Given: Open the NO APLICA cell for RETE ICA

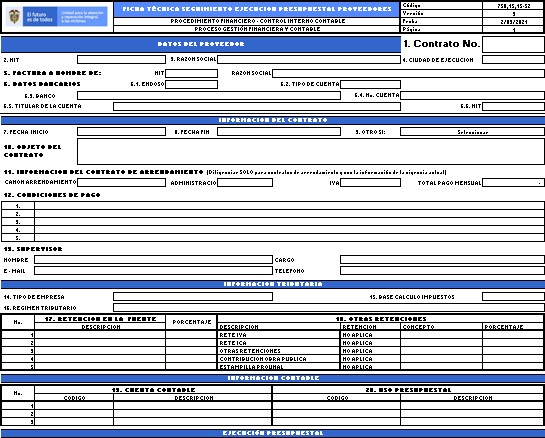Looking at the screenshot, I should pyautogui.click(x=371, y=342).
